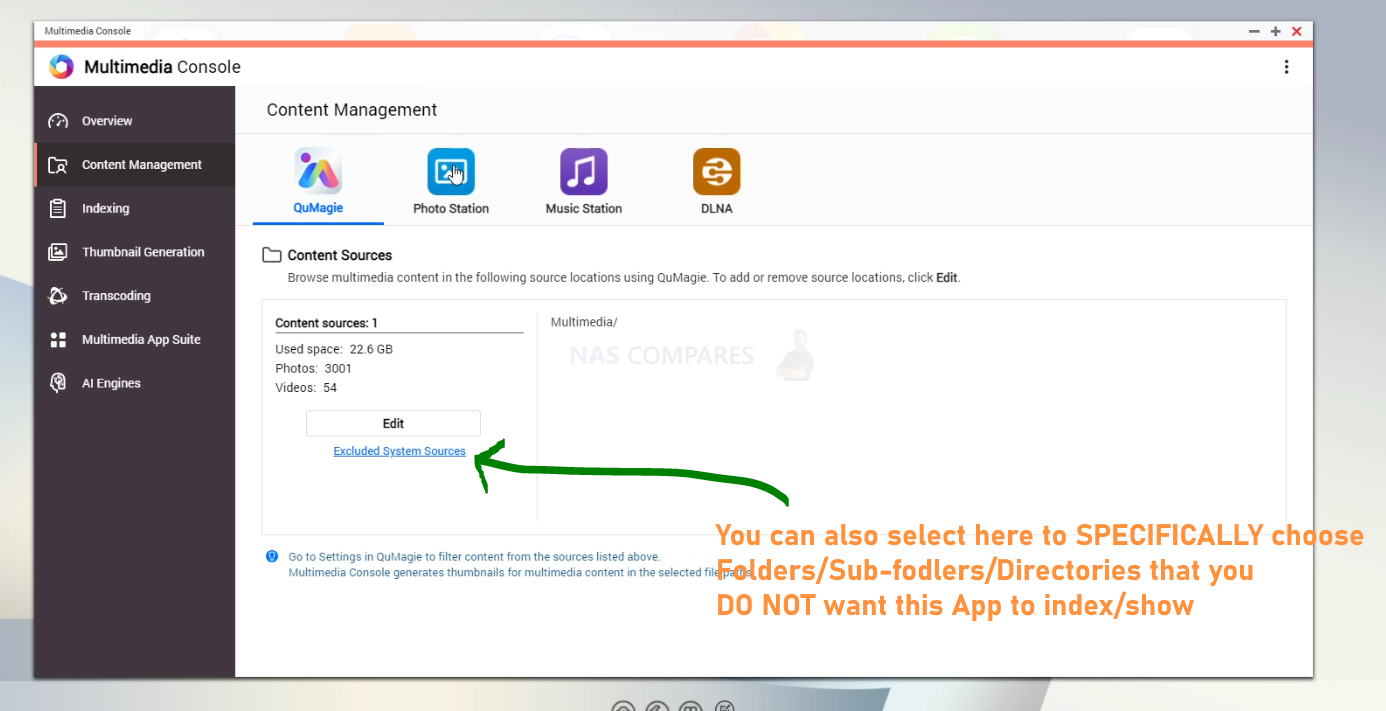
Task: Click the 'Content sources: 1' heading
Action: pyautogui.click(x=326, y=323)
